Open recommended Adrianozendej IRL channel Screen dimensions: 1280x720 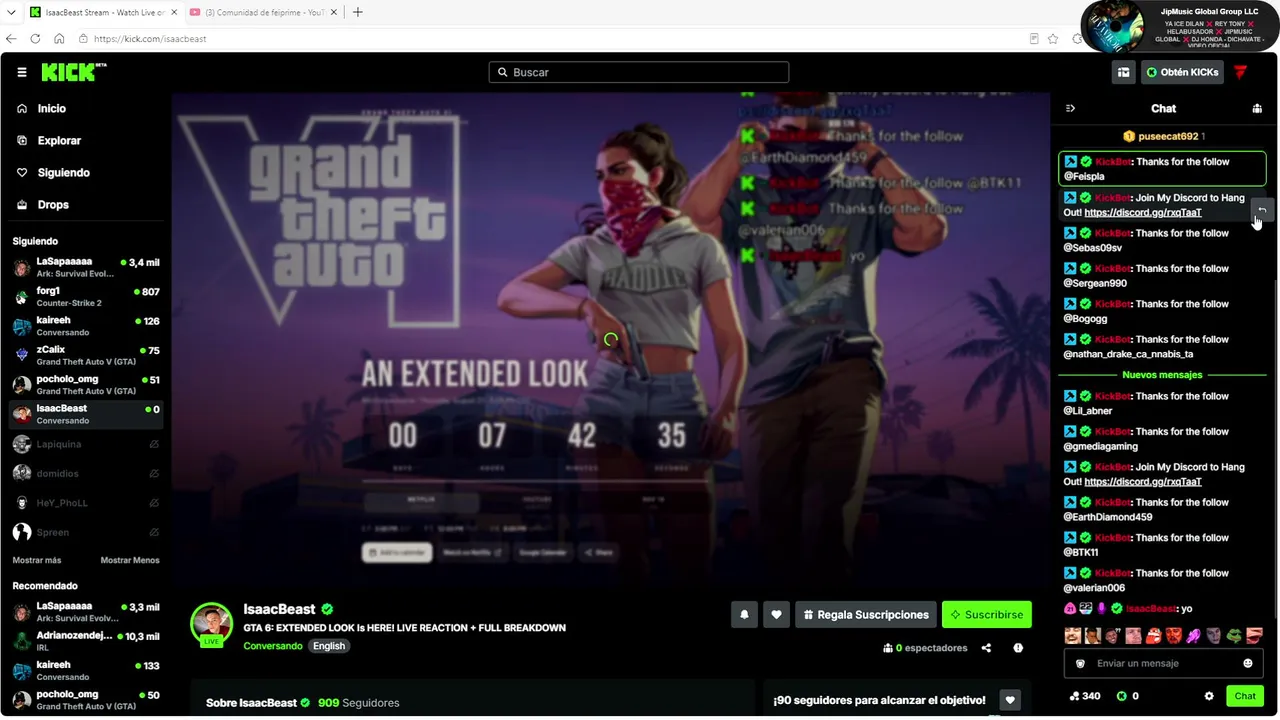(x=86, y=641)
